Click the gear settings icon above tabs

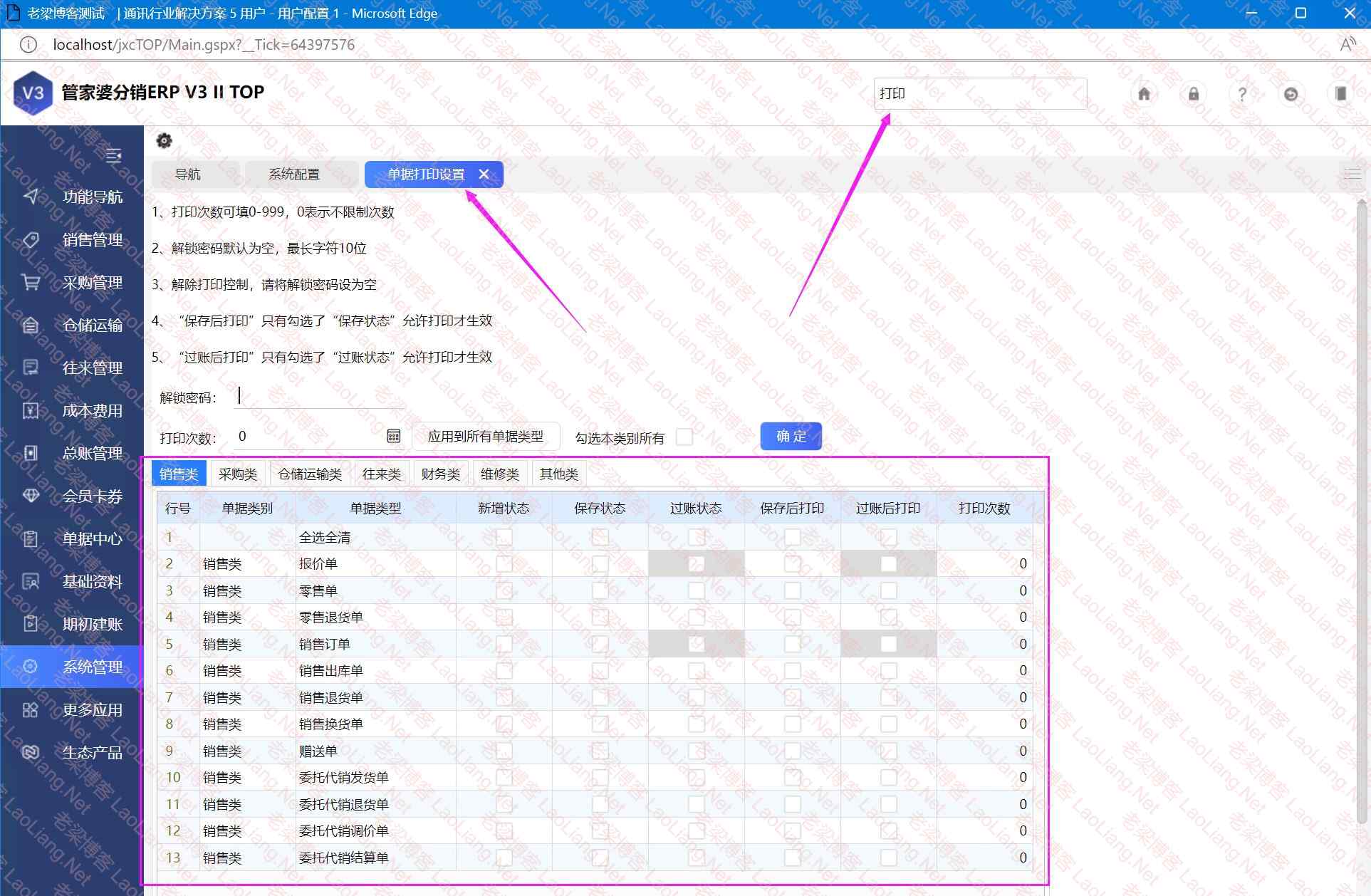tap(164, 140)
